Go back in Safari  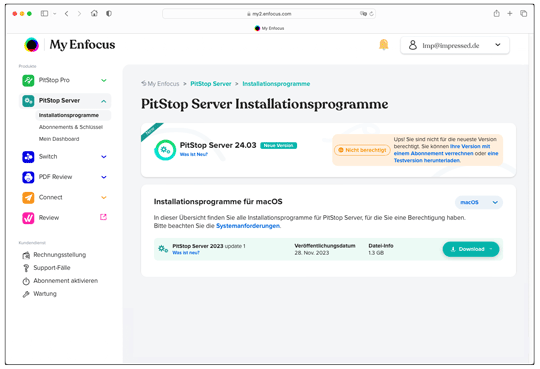click(x=66, y=13)
